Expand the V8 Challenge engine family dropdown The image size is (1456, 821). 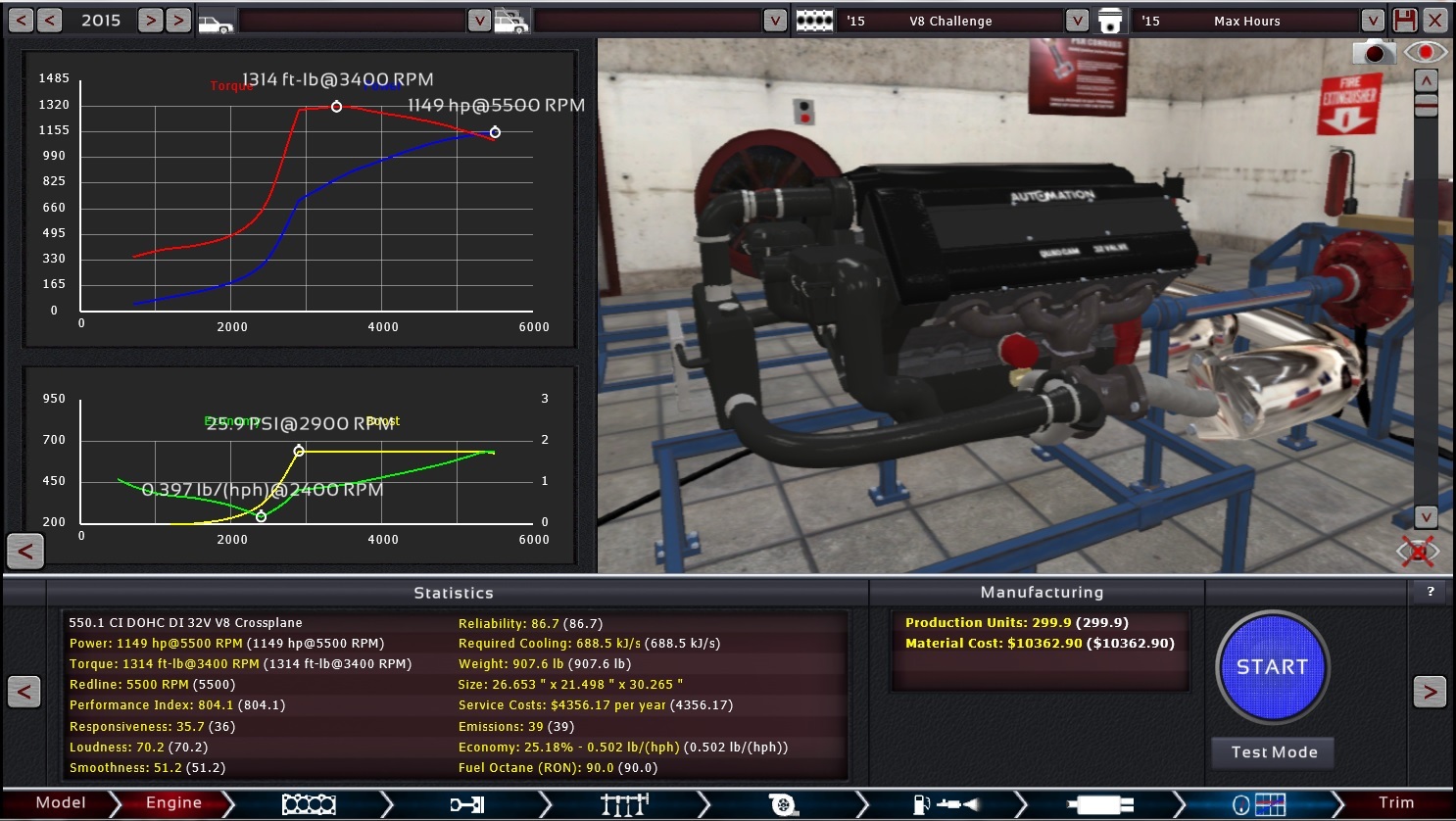pyautogui.click(x=1077, y=21)
